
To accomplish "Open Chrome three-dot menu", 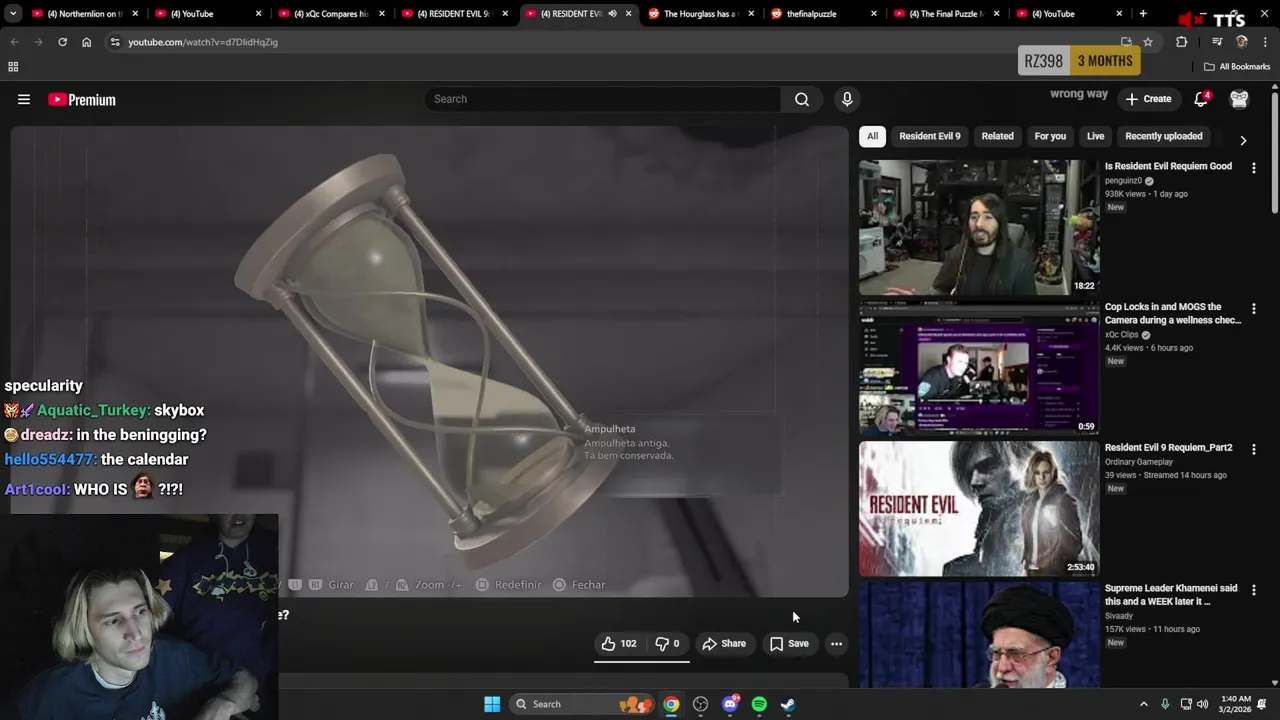I will pyautogui.click(x=1265, y=42).
